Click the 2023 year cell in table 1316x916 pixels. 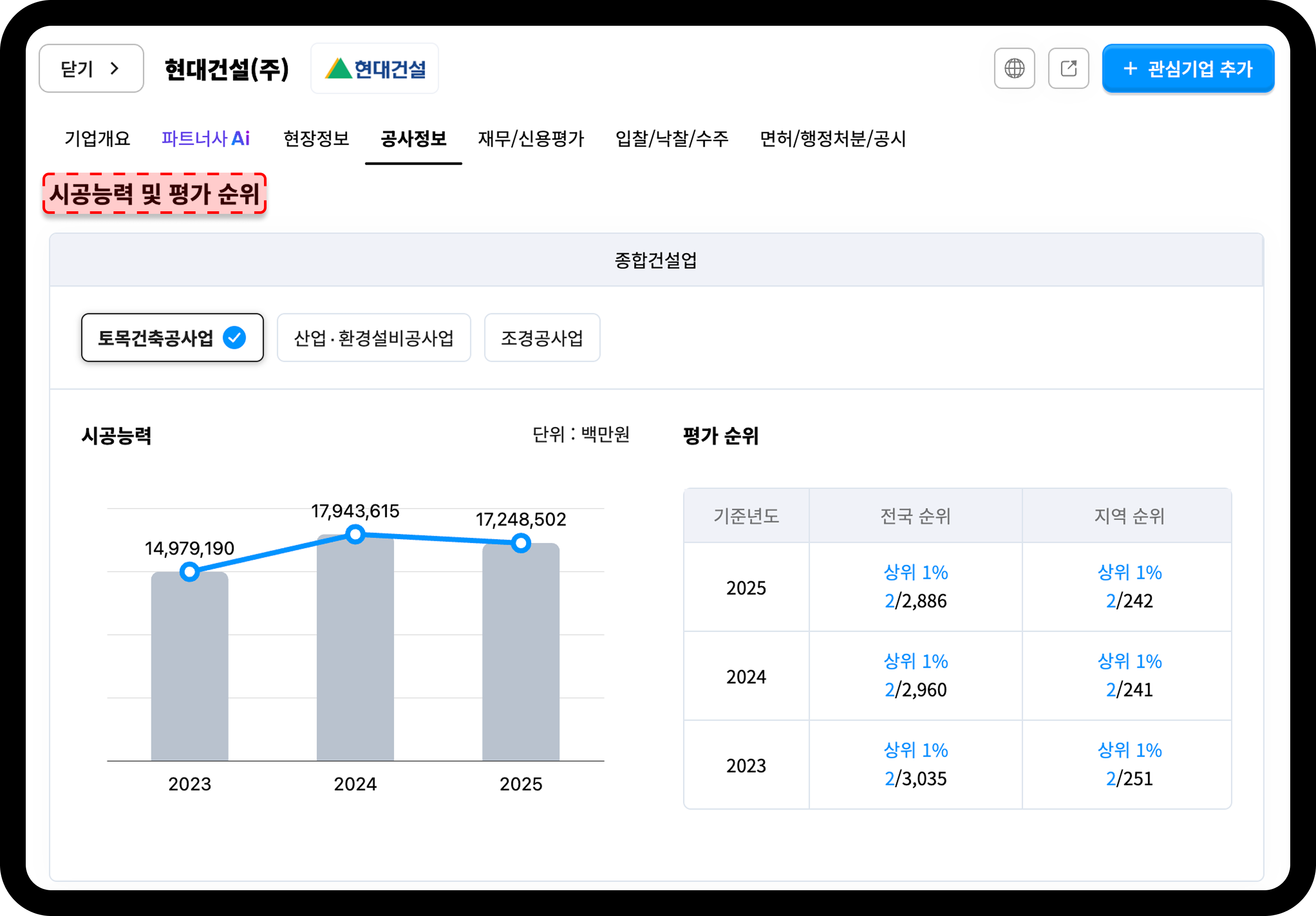[x=746, y=766]
